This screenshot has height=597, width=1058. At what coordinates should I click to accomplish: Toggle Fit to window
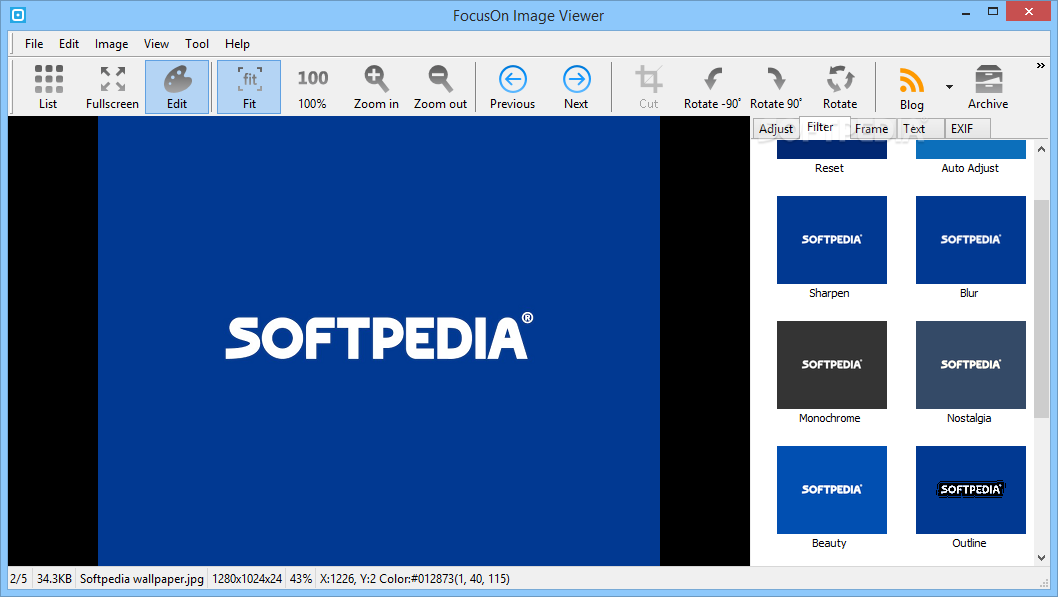[249, 87]
